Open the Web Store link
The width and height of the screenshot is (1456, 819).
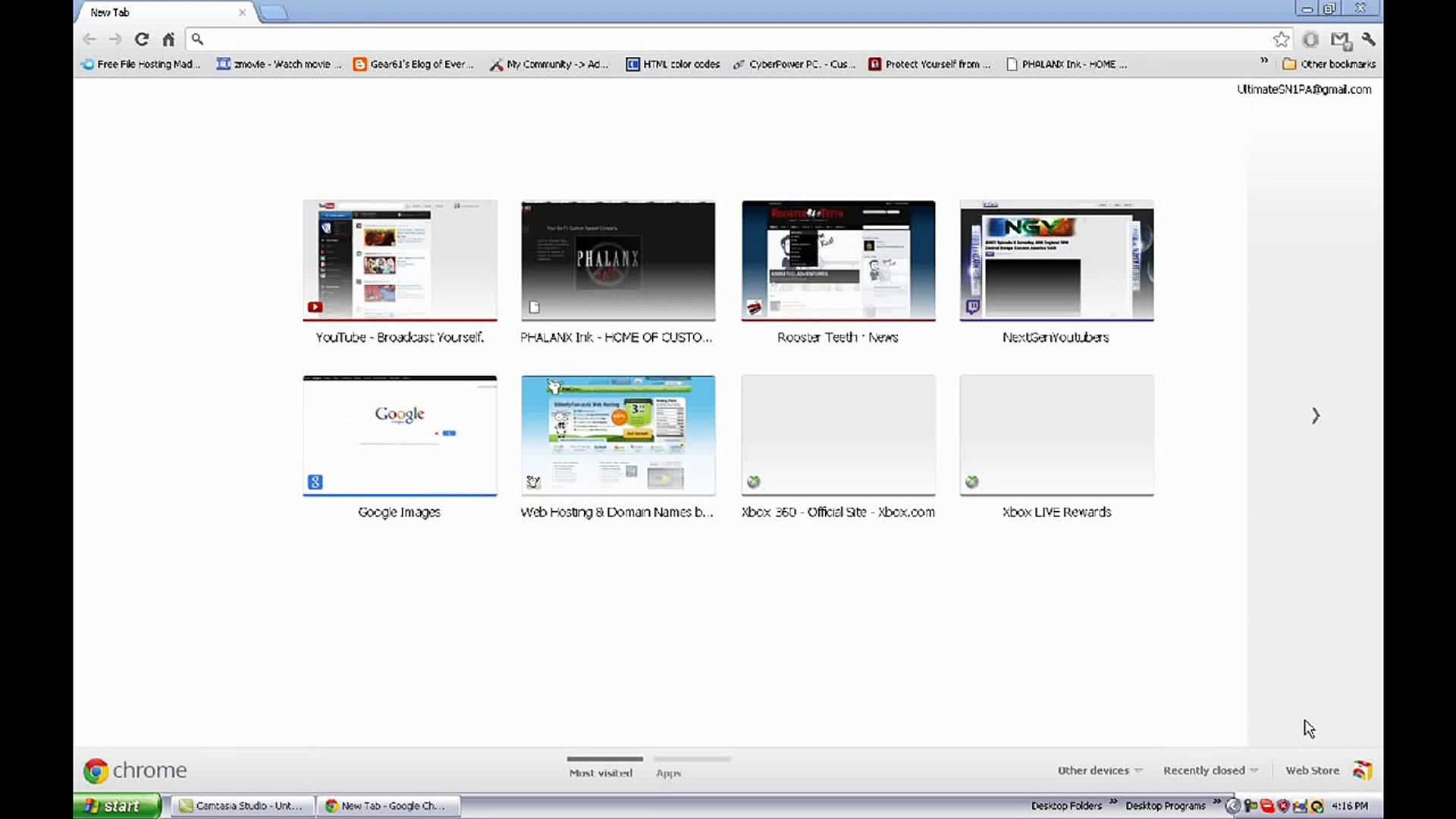[x=1312, y=770]
